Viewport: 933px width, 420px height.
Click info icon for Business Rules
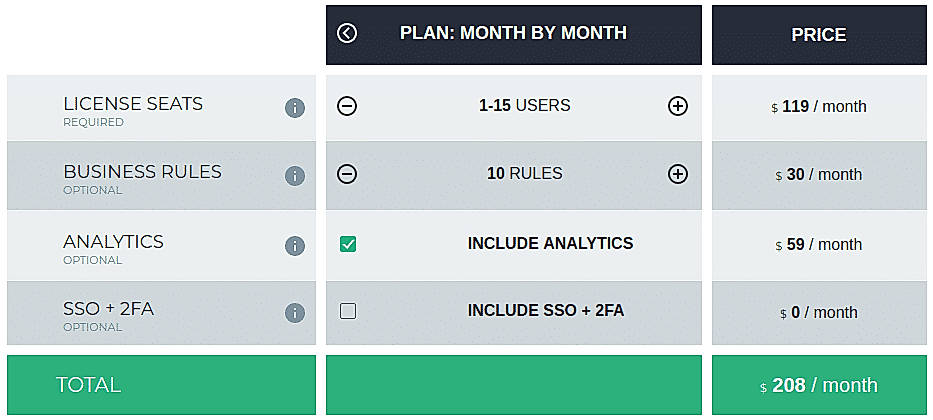[295, 176]
